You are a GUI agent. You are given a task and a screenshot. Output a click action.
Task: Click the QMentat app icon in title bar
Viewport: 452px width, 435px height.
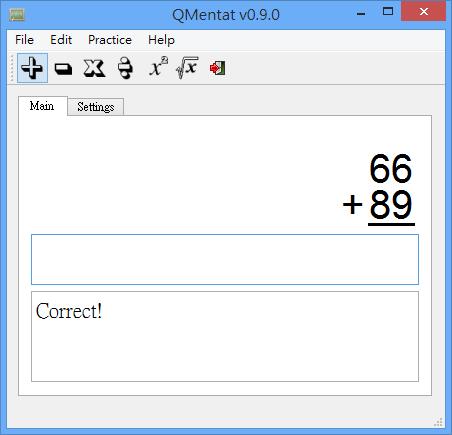17,14
